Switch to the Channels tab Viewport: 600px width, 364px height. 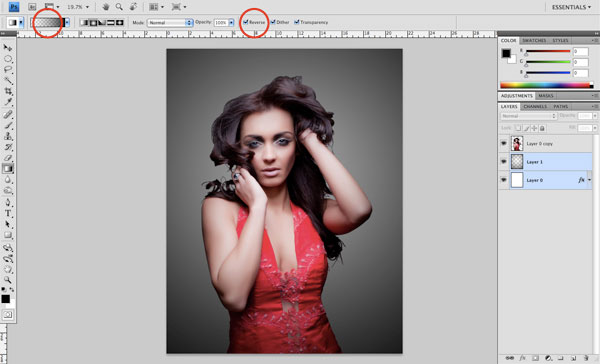535,106
